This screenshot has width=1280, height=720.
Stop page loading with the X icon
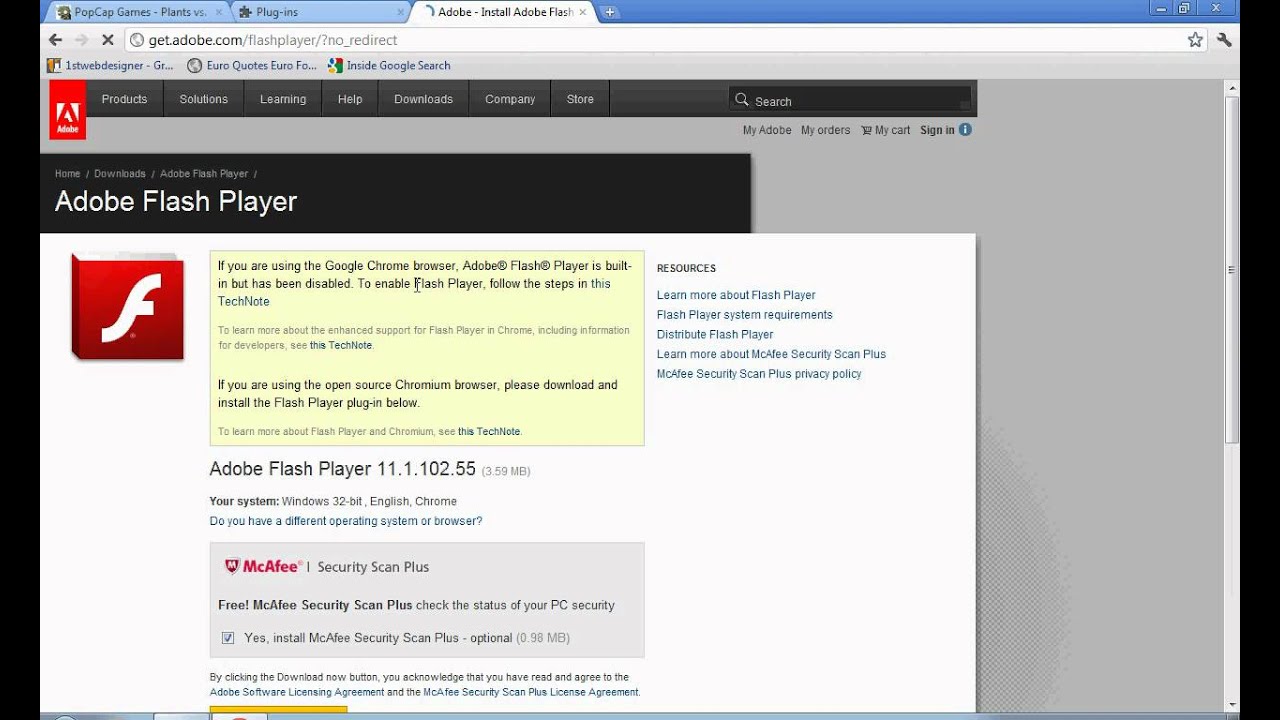pos(108,40)
